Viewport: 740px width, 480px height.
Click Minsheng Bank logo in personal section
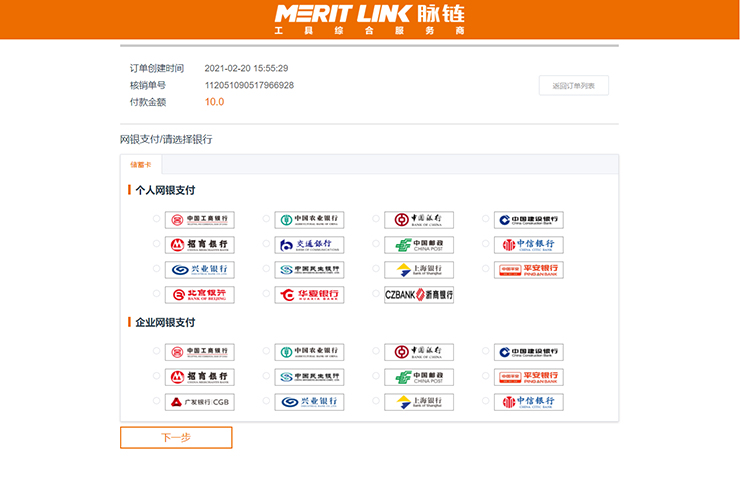tap(309, 270)
